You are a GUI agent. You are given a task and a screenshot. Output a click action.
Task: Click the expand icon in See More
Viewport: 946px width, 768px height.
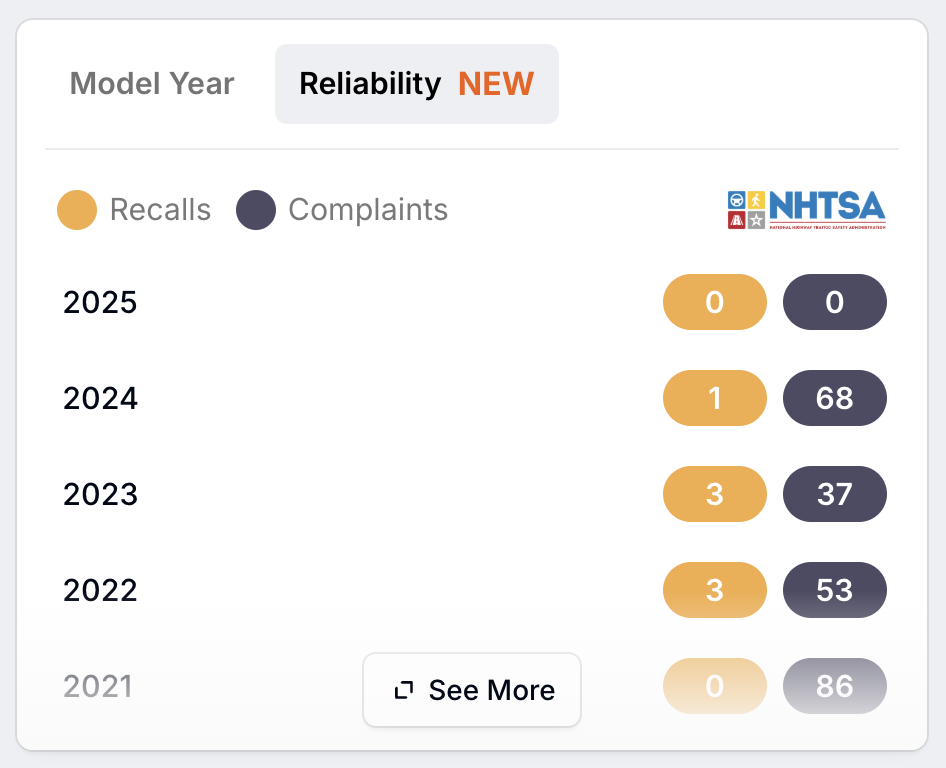[404, 690]
